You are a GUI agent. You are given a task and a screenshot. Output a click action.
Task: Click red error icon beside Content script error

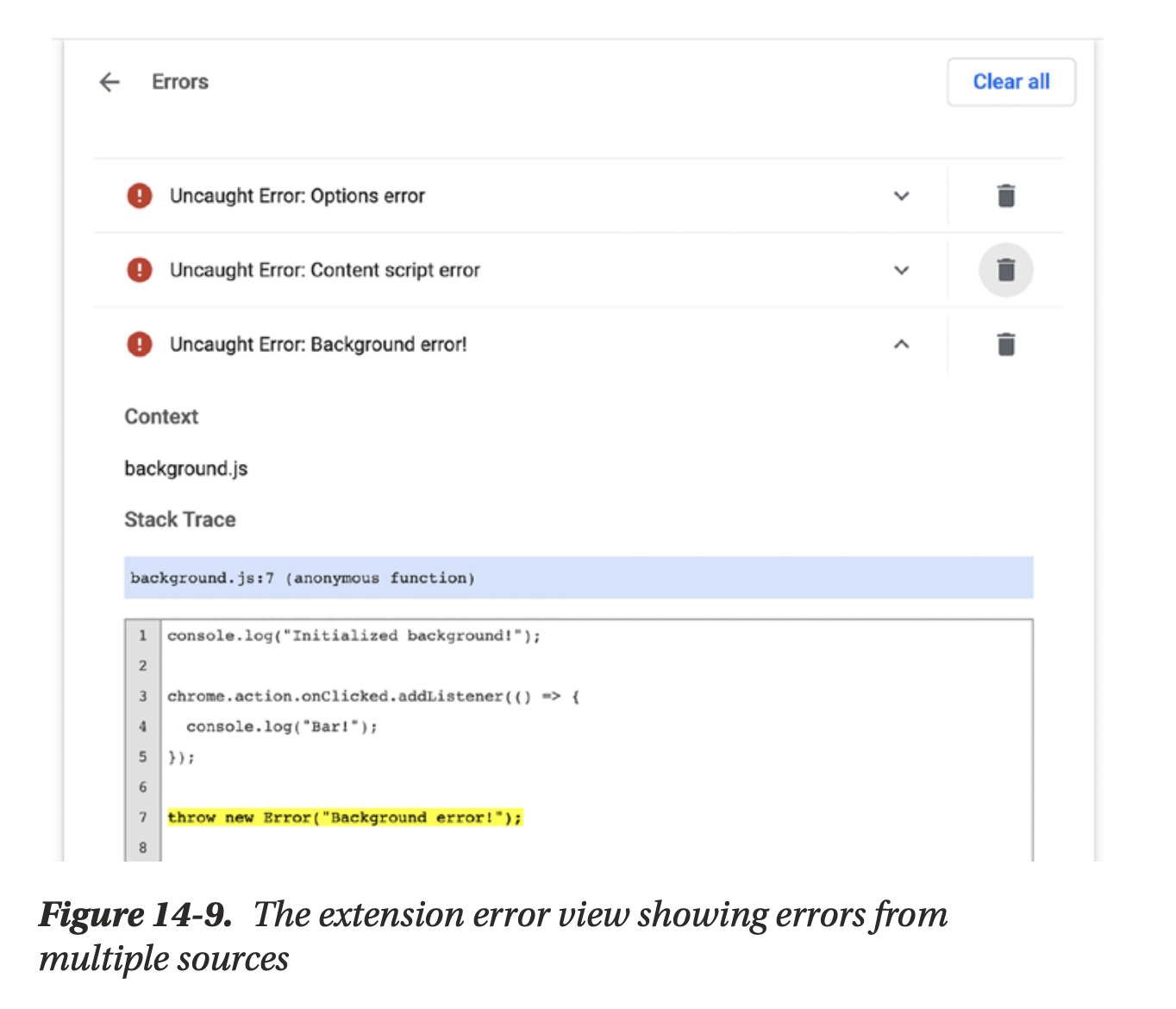tap(140, 270)
